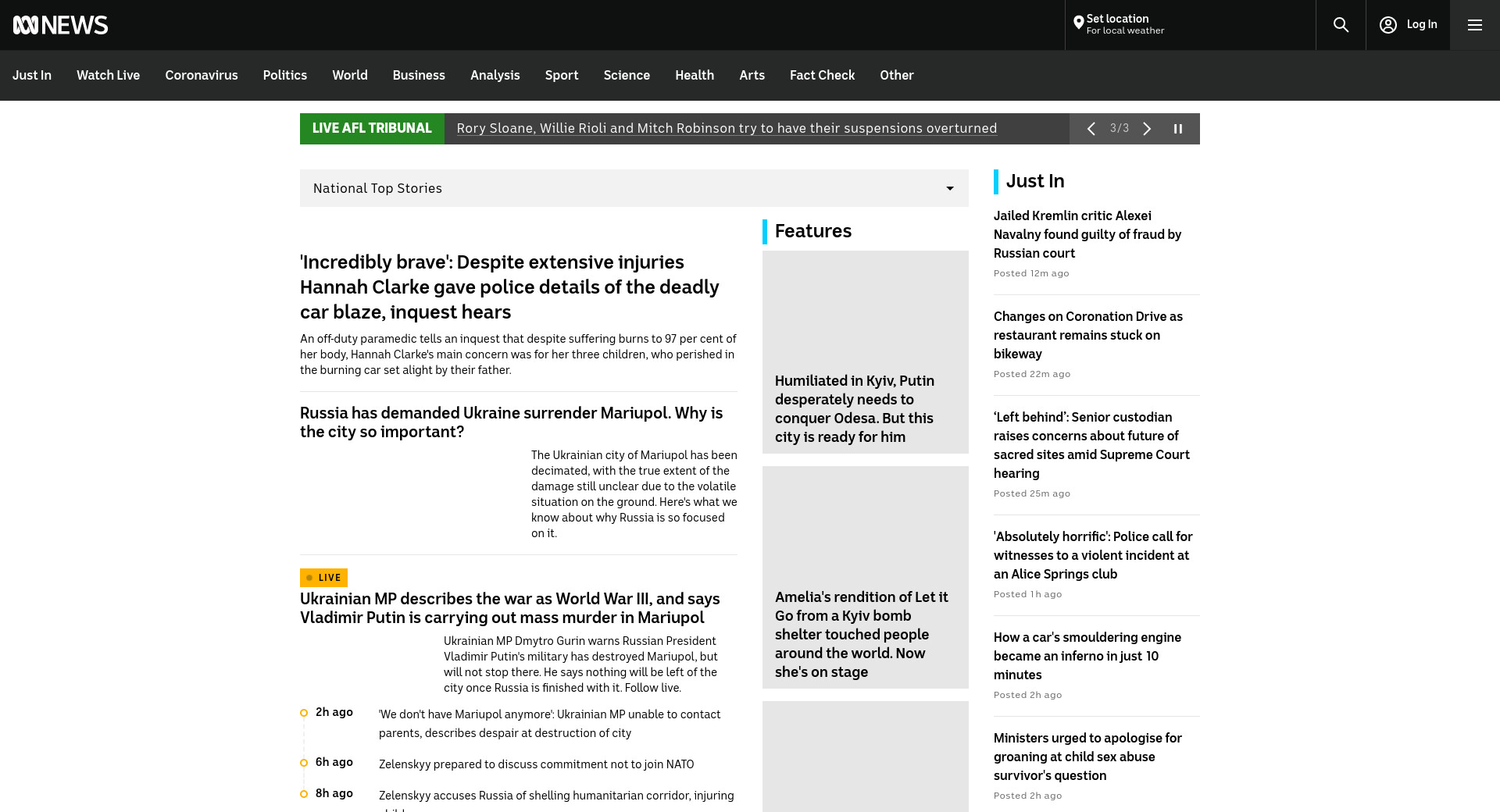
Task: Open Amelia's Let it Go feature card
Action: tap(865, 578)
